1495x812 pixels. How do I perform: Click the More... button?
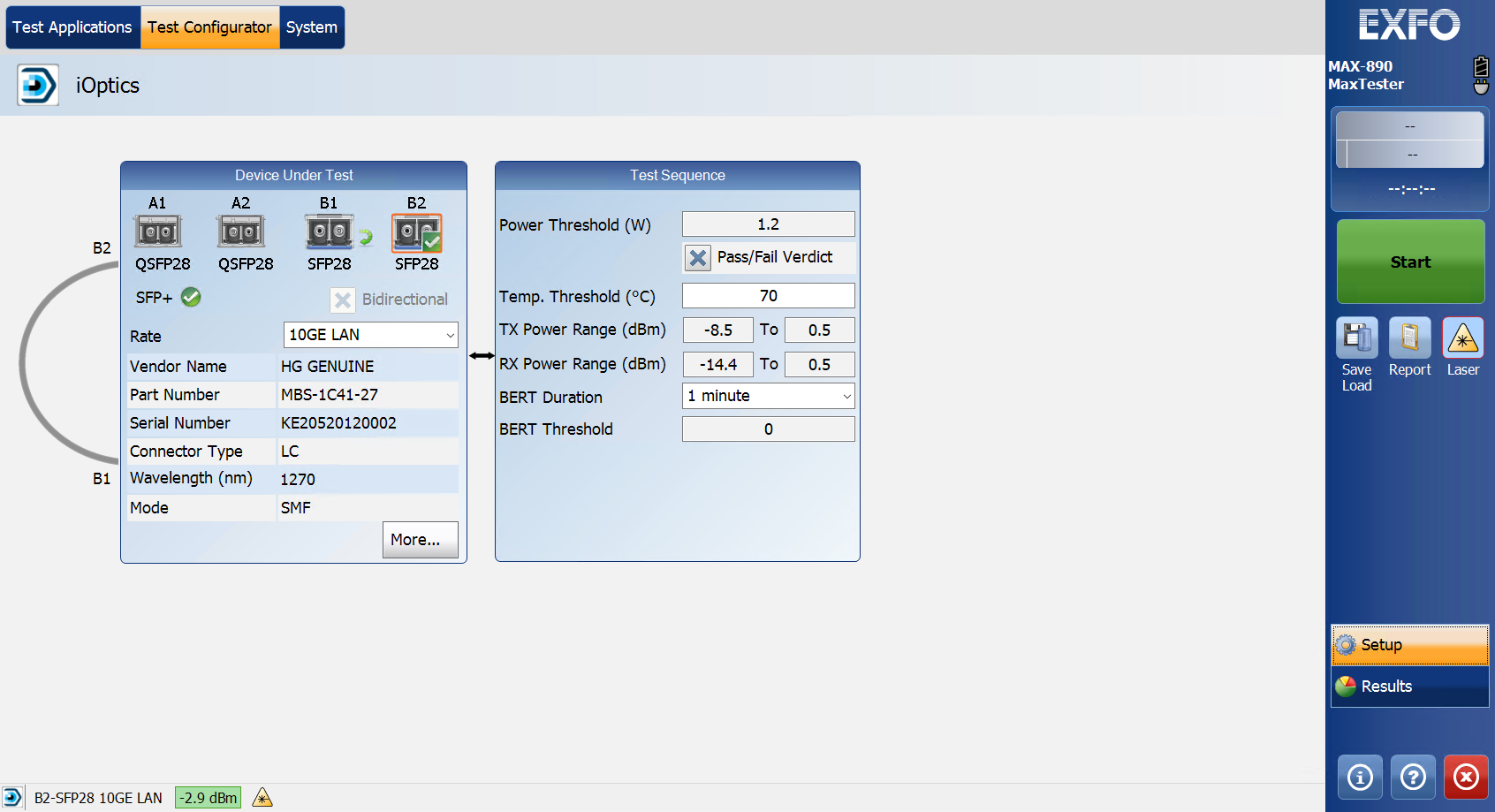[x=421, y=540]
